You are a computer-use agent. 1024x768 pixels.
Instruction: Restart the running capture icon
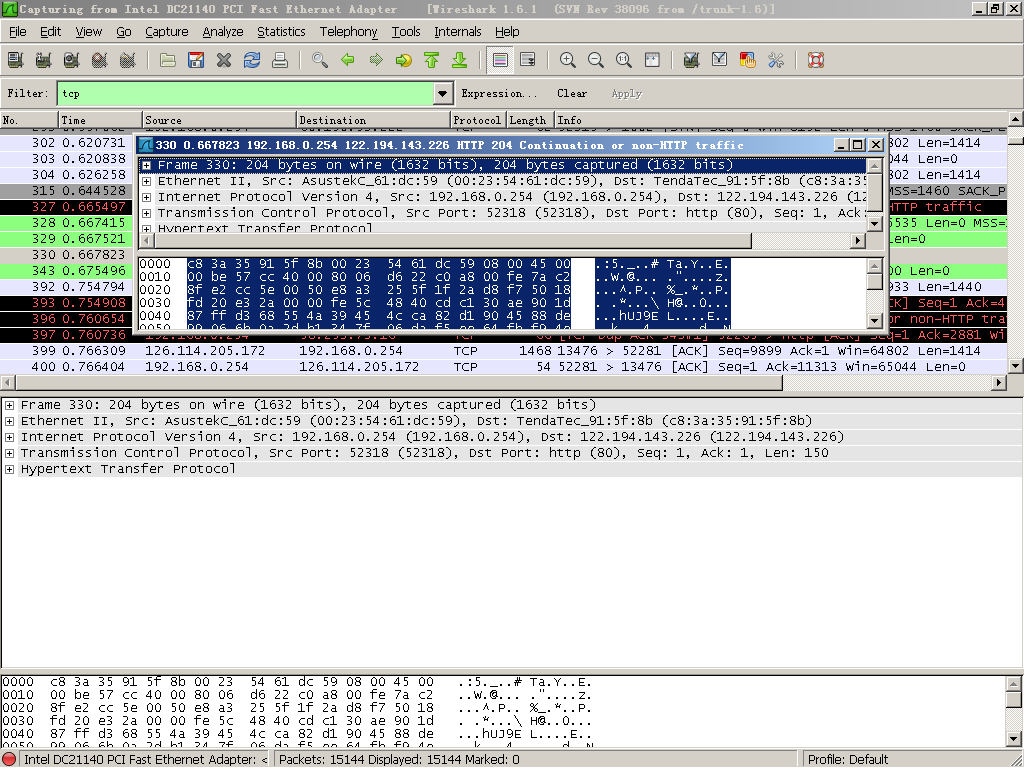127,60
